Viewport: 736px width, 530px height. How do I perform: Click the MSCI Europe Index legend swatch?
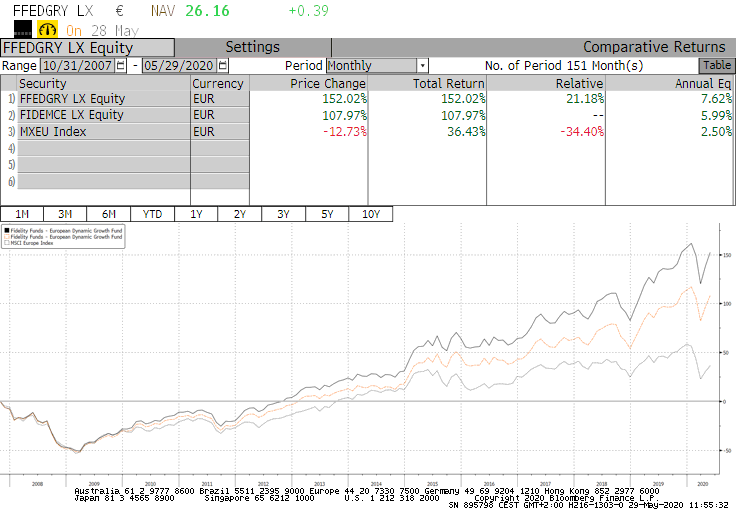pyautogui.click(x=7, y=243)
